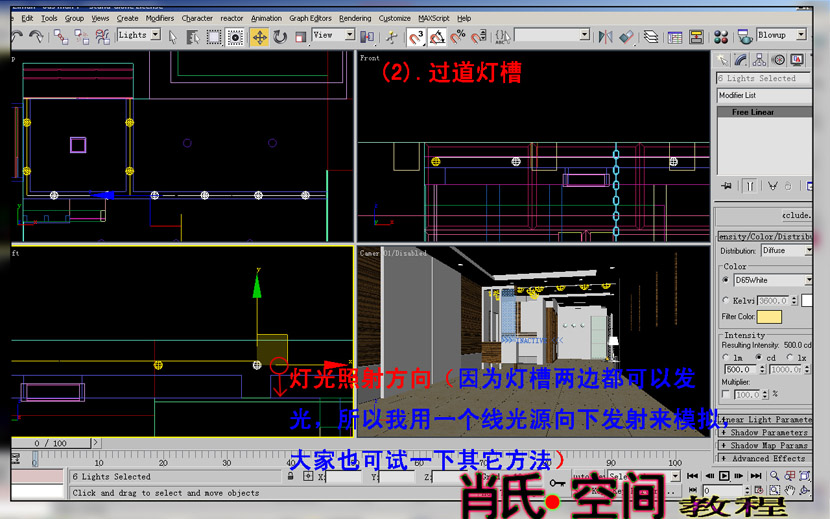Click the Select Object arrow tool
830x519 pixels.
172,36
